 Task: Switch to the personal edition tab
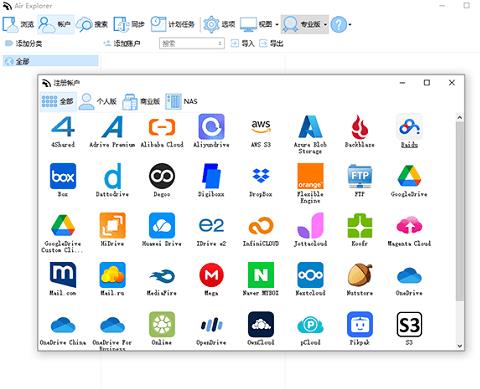(98, 101)
